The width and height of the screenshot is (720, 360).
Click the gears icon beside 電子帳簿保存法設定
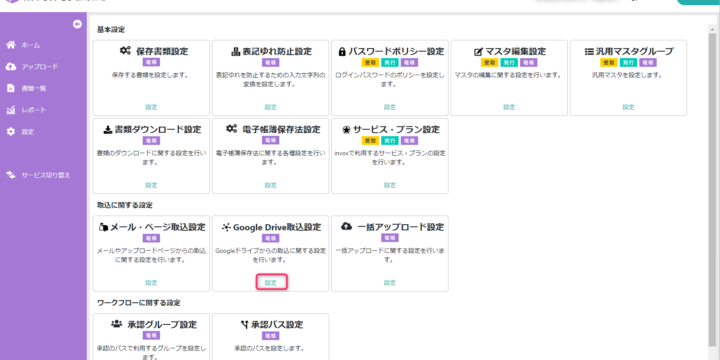[x=232, y=129]
